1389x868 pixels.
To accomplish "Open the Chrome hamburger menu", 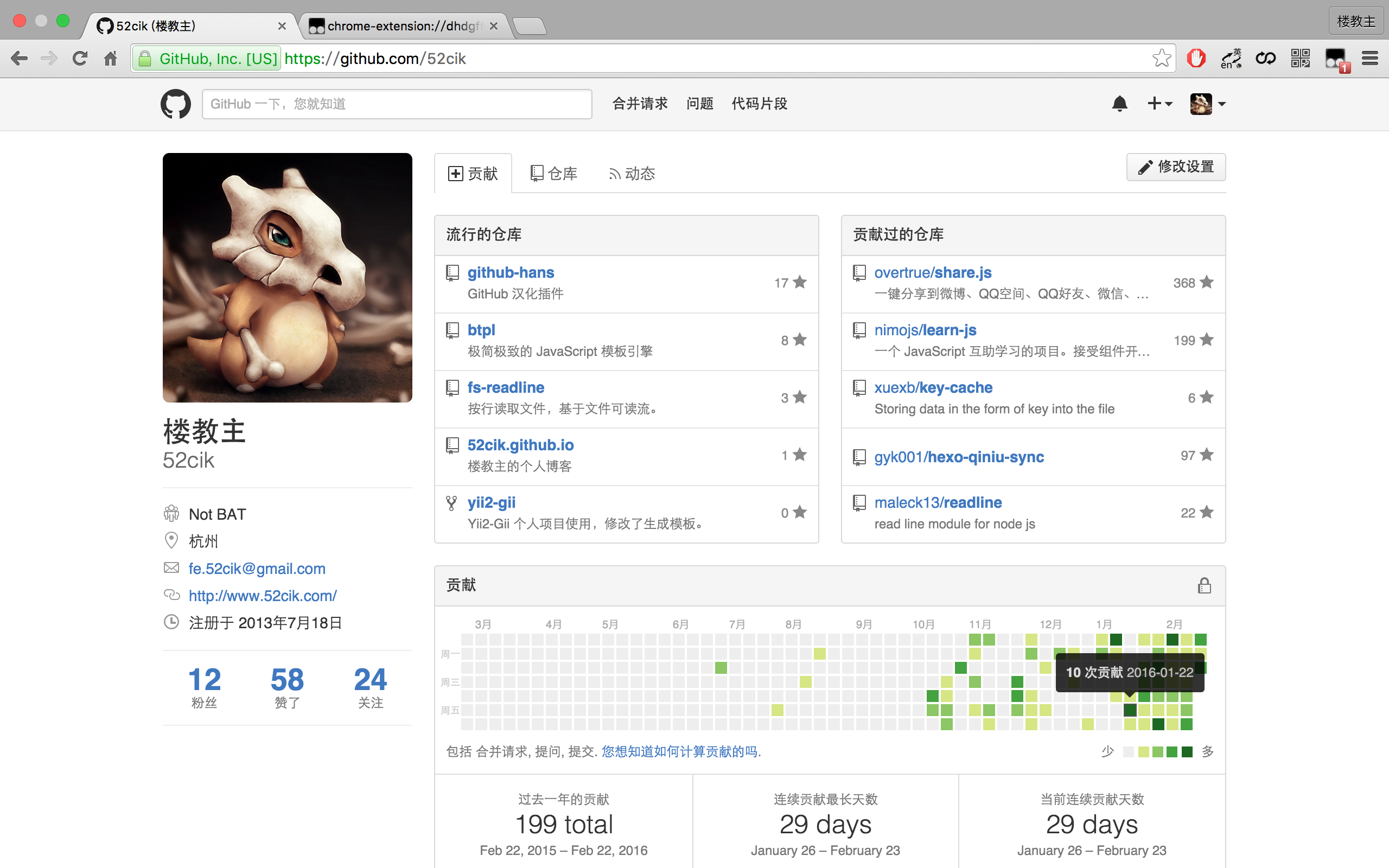I will (x=1369, y=59).
